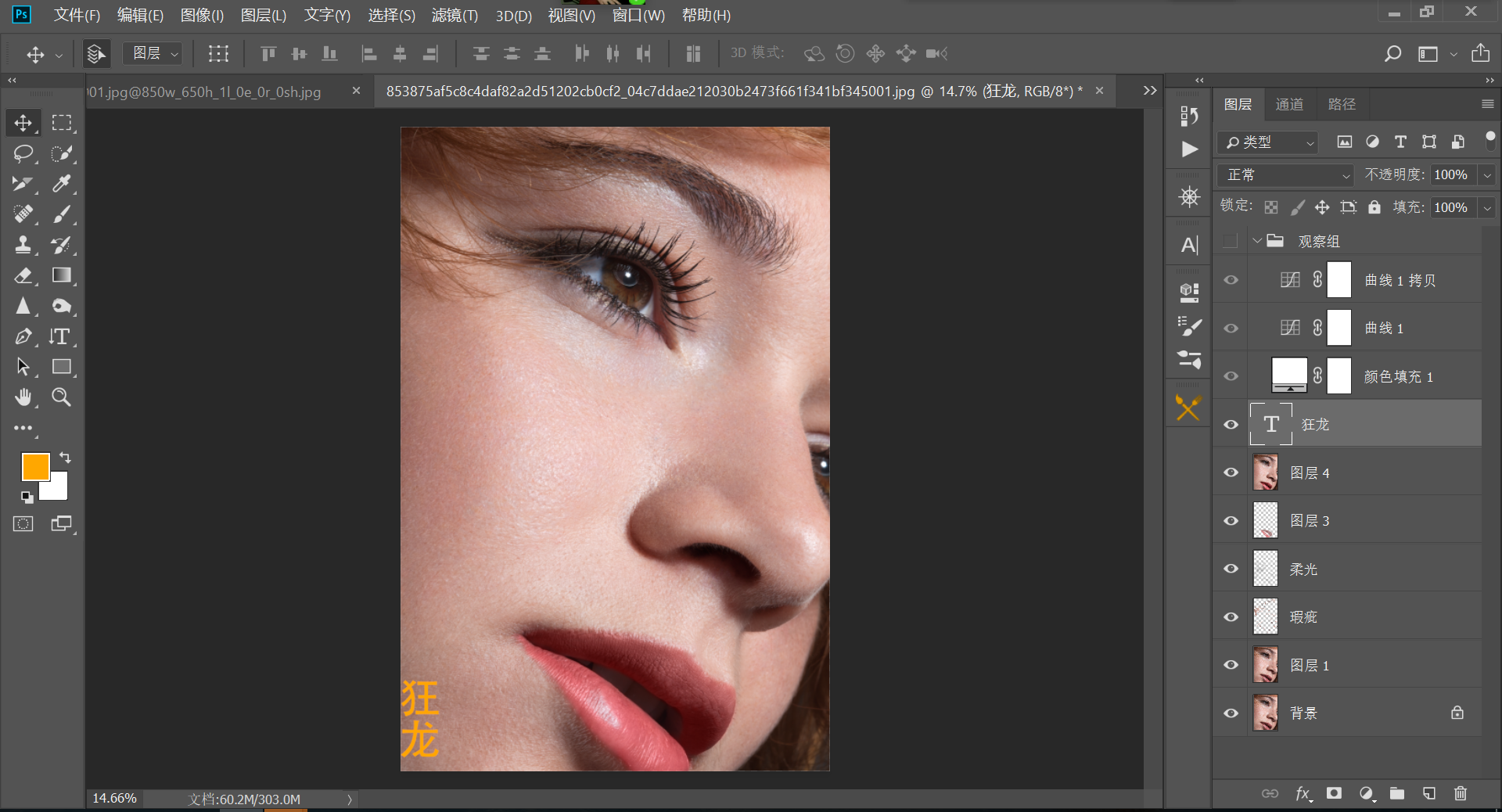Toggle Quick Mask mode
The height and width of the screenshot is (812, 1502).
(23, 524)
